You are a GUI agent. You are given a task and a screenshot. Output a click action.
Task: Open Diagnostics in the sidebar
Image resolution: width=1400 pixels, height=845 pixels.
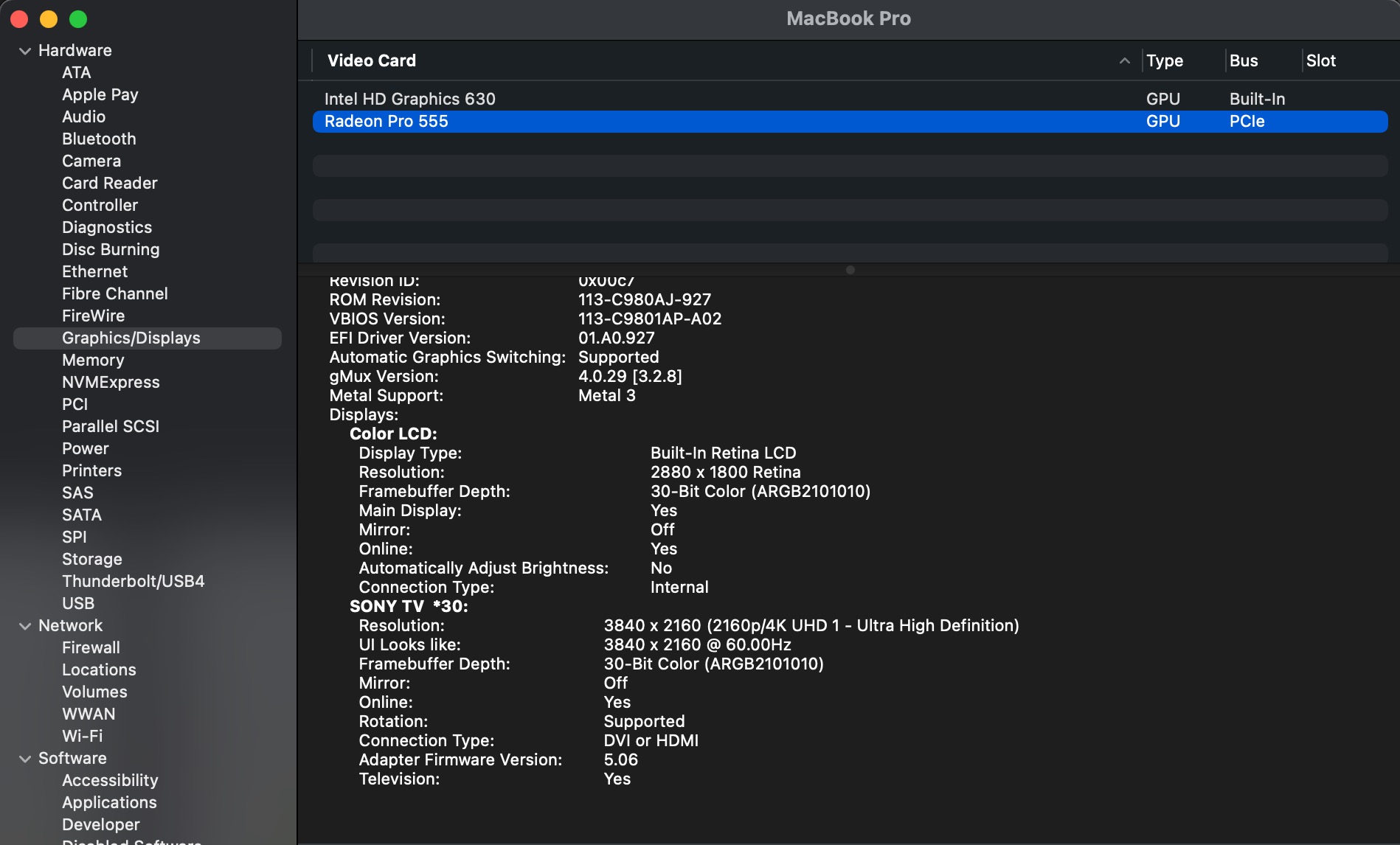click(107, 227)
